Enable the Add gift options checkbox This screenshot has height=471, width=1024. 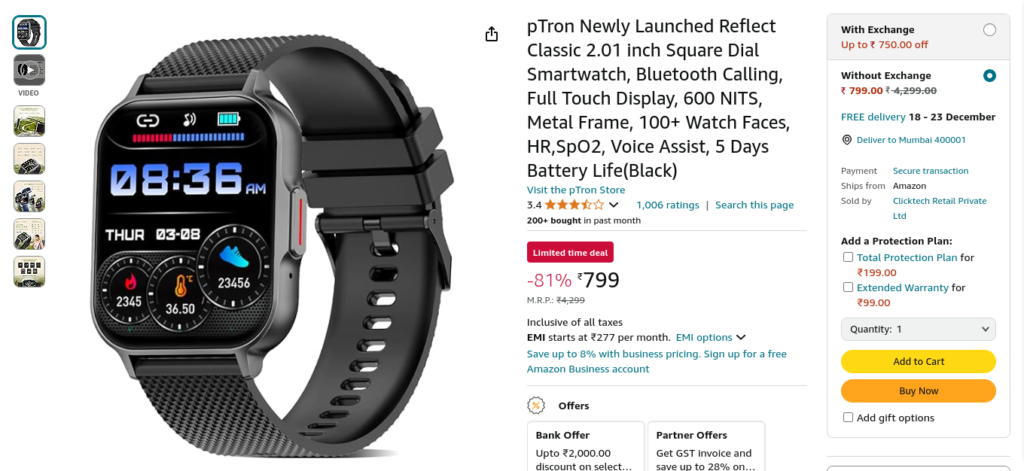[848, 417]
